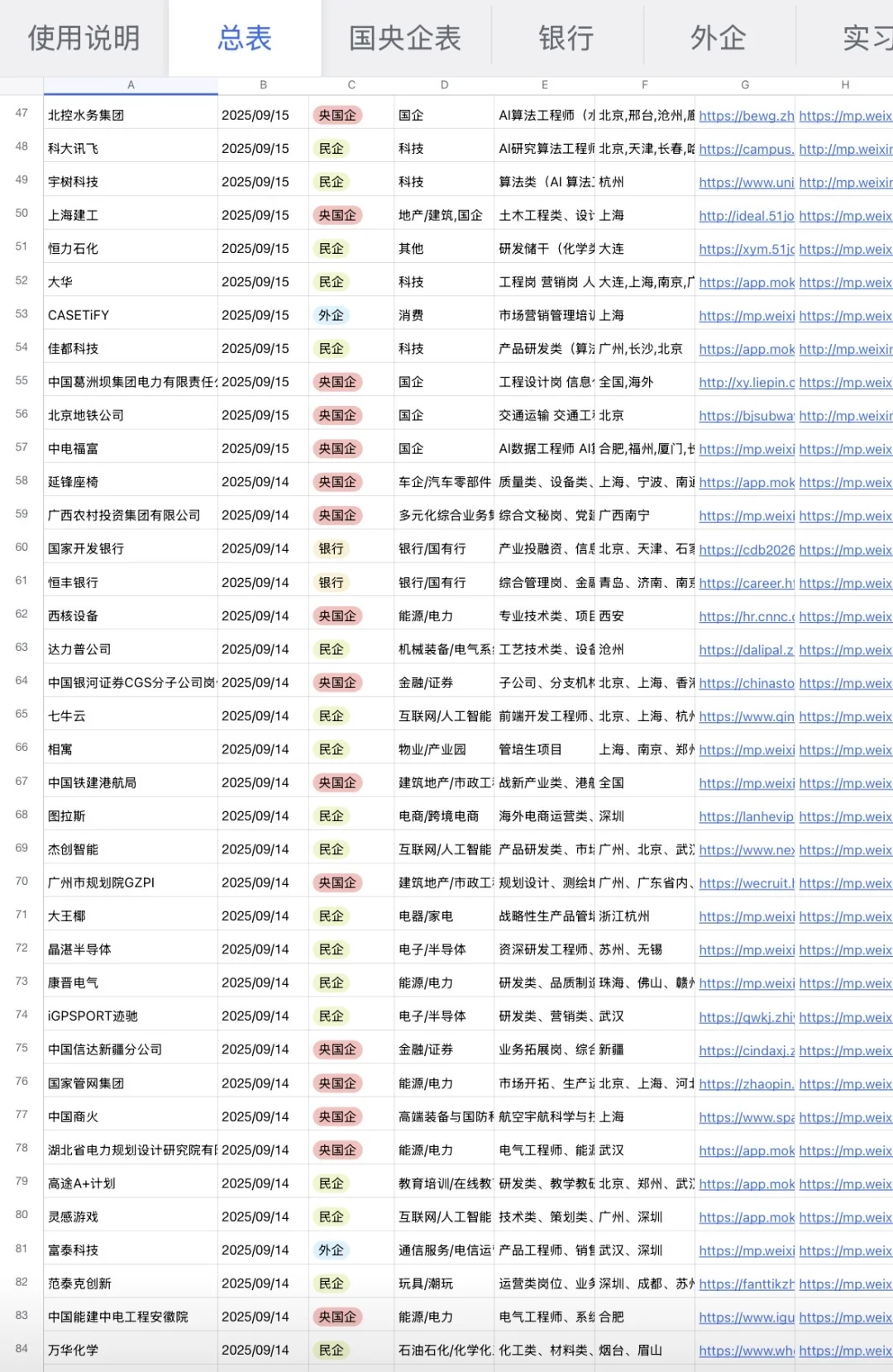Click 外企 tag in 富泰科技 row
893x1372 pixels.
pos(331,1250)
